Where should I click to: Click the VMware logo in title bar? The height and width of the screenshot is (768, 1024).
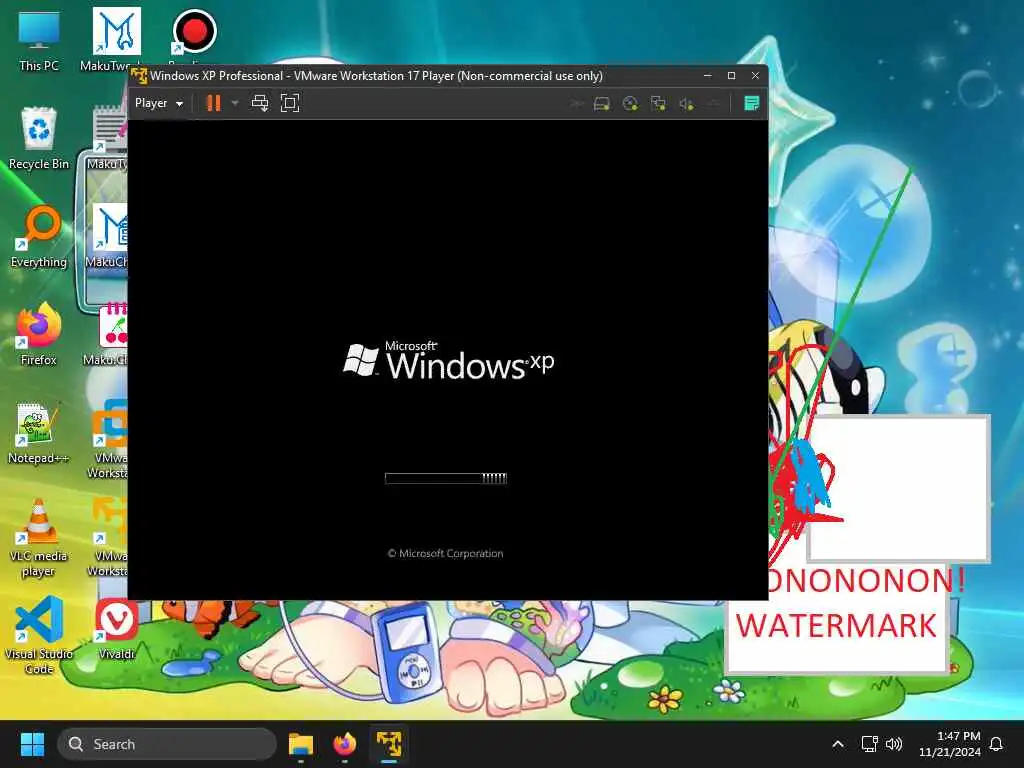pos(138,76)
